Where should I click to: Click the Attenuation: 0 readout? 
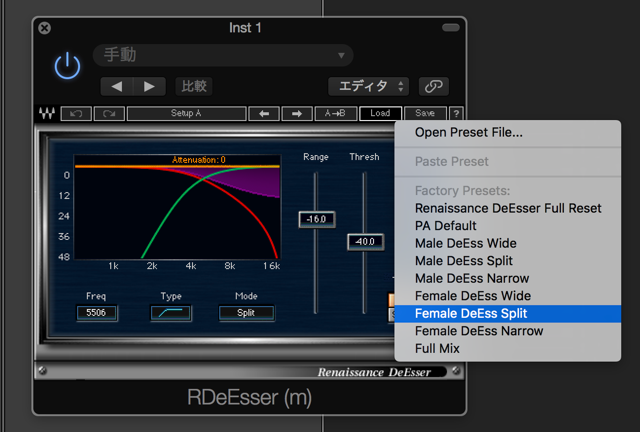coord(199,160)
